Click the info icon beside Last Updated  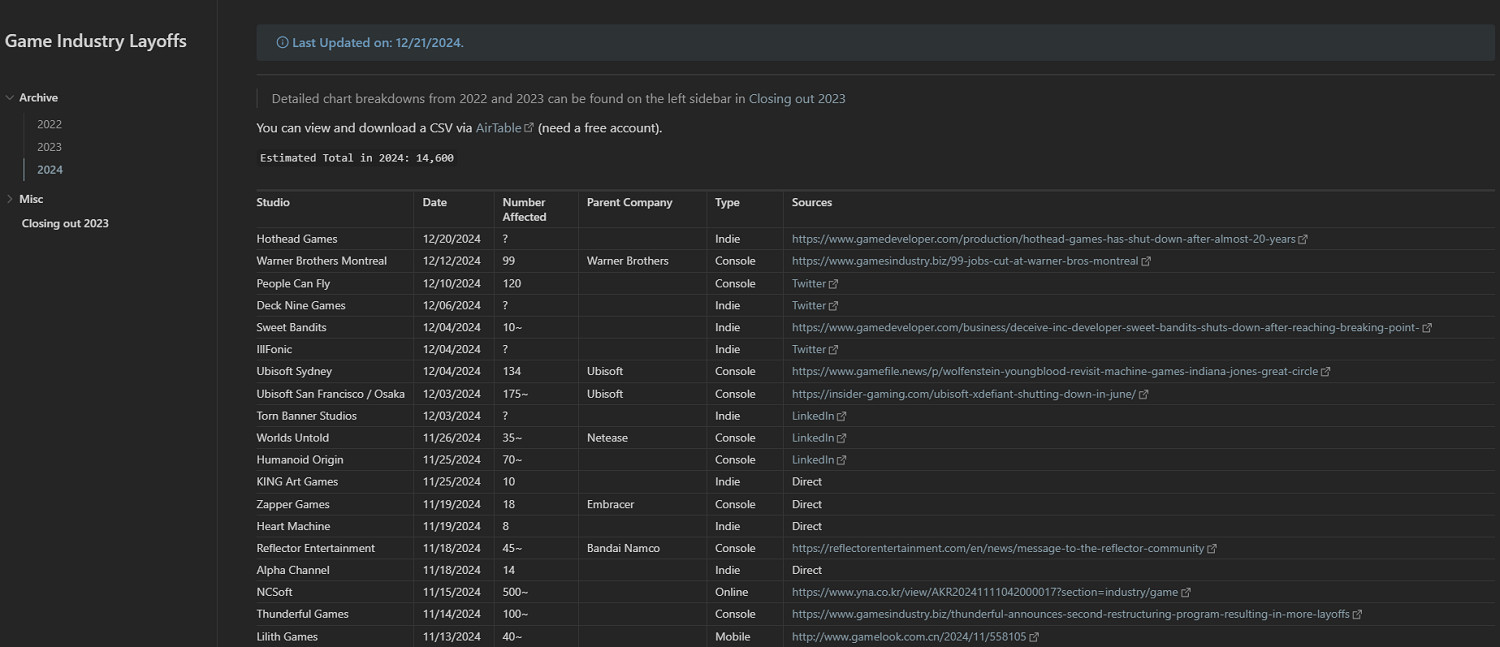282,43
